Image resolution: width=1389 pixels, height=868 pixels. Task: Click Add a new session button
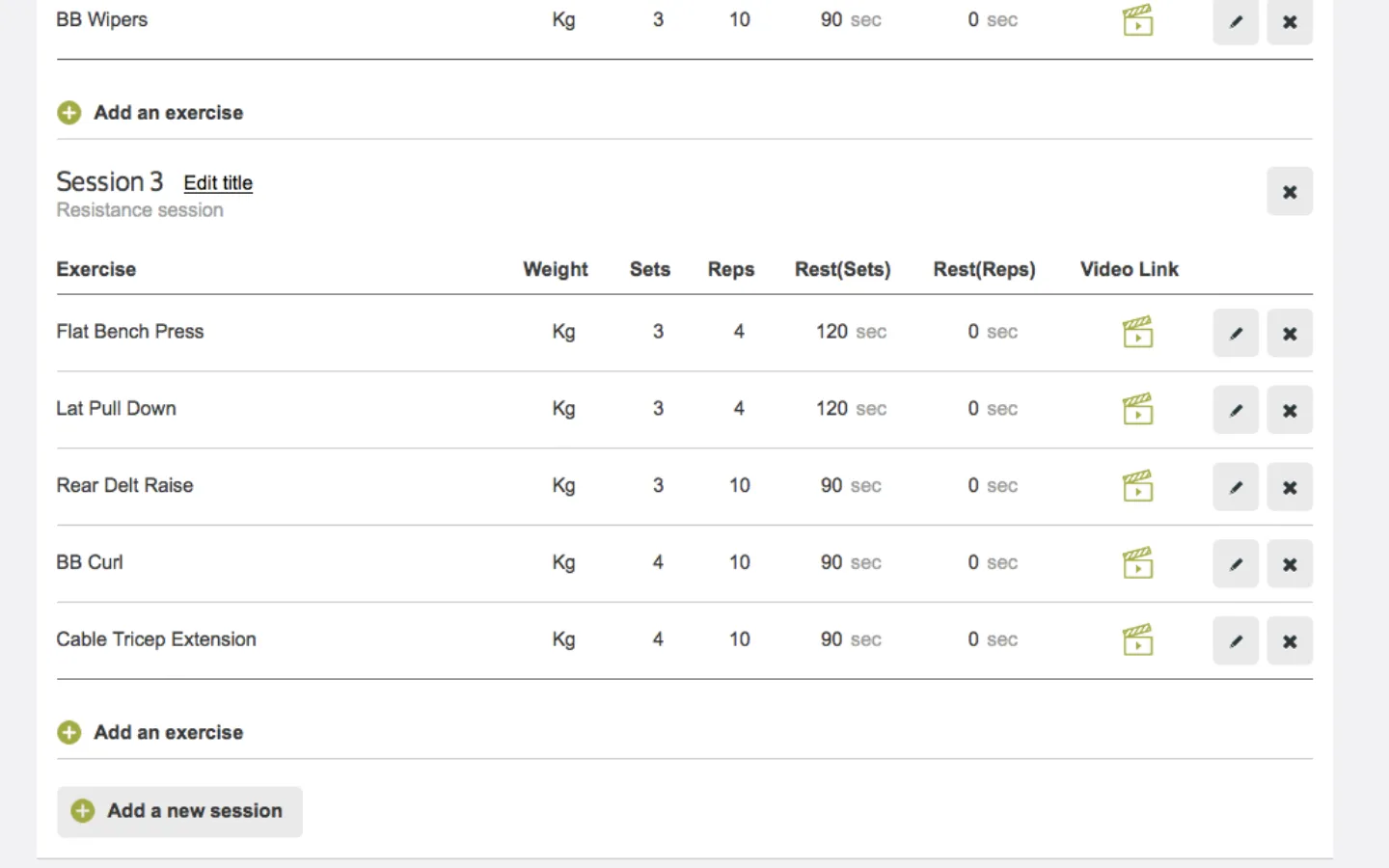[x=179, y=811]
